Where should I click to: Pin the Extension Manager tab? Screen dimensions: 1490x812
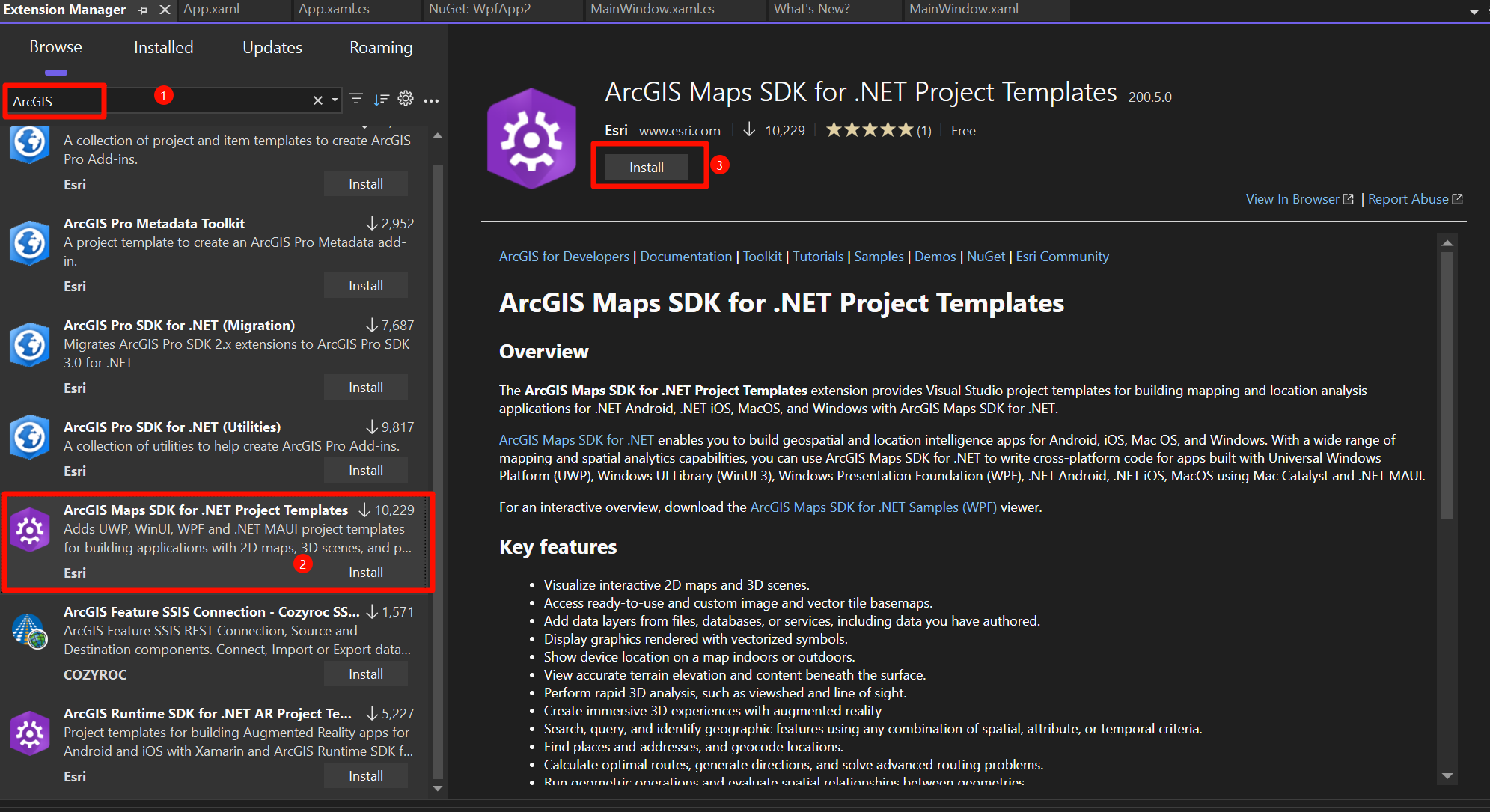pyautogui.click(x=143, y=10)
